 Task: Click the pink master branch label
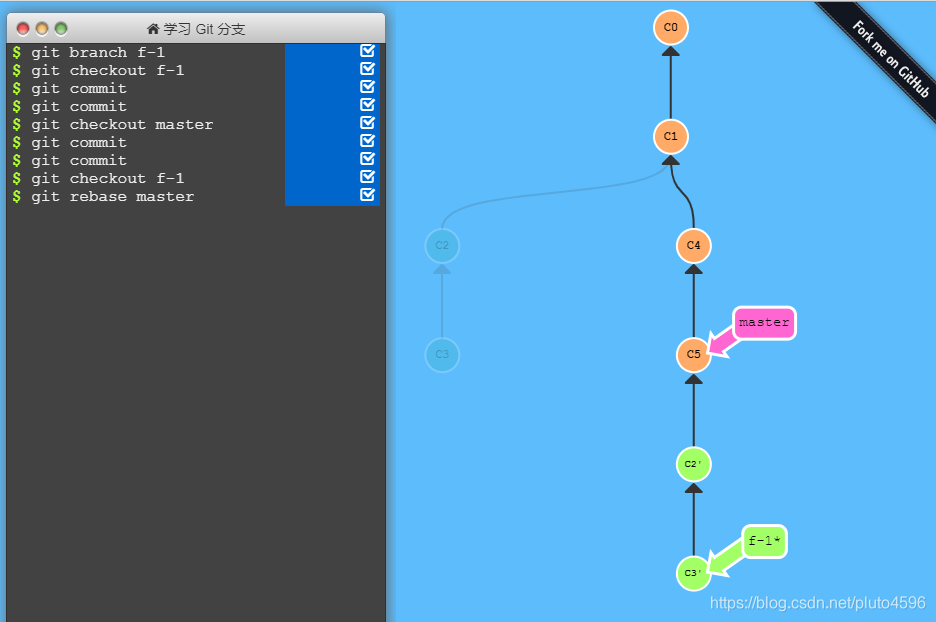tap(764, 323)
